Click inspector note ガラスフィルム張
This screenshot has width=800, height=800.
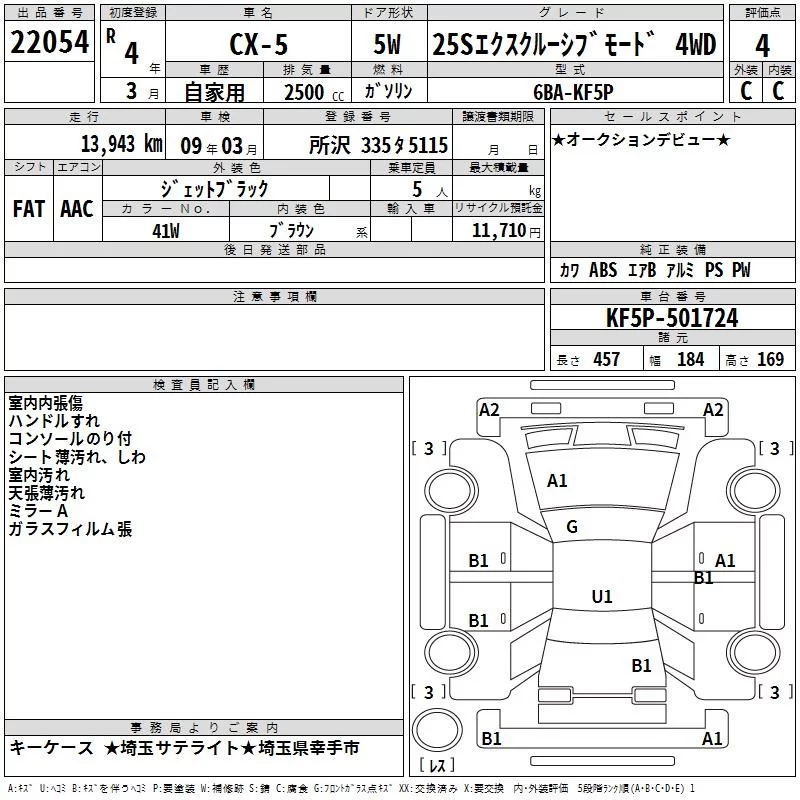[x=70, y=529]
